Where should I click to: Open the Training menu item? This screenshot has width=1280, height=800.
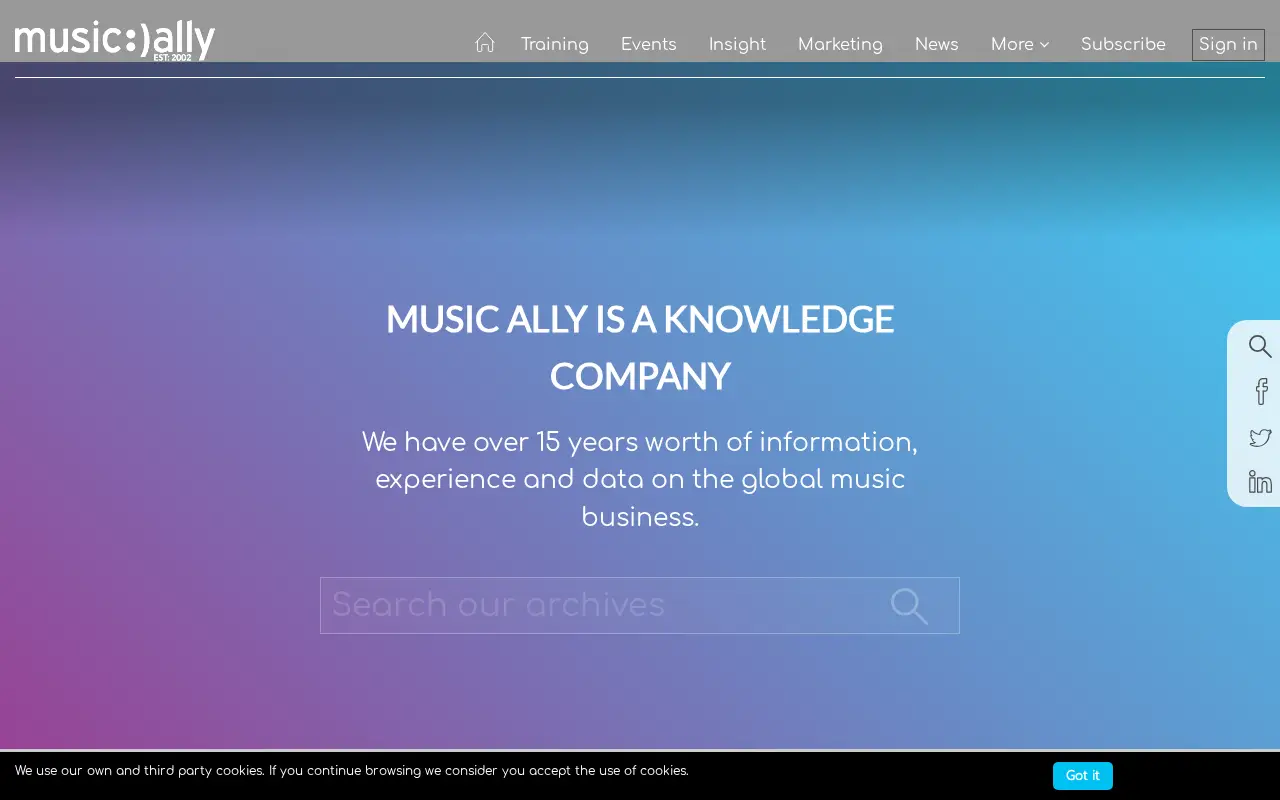(x=555, y=44)
